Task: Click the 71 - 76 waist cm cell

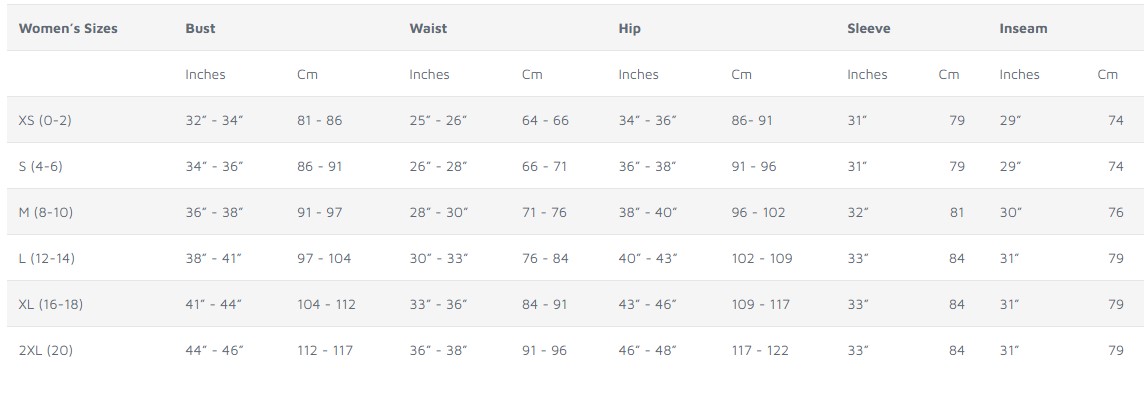Action: click(x=544, y=212)
